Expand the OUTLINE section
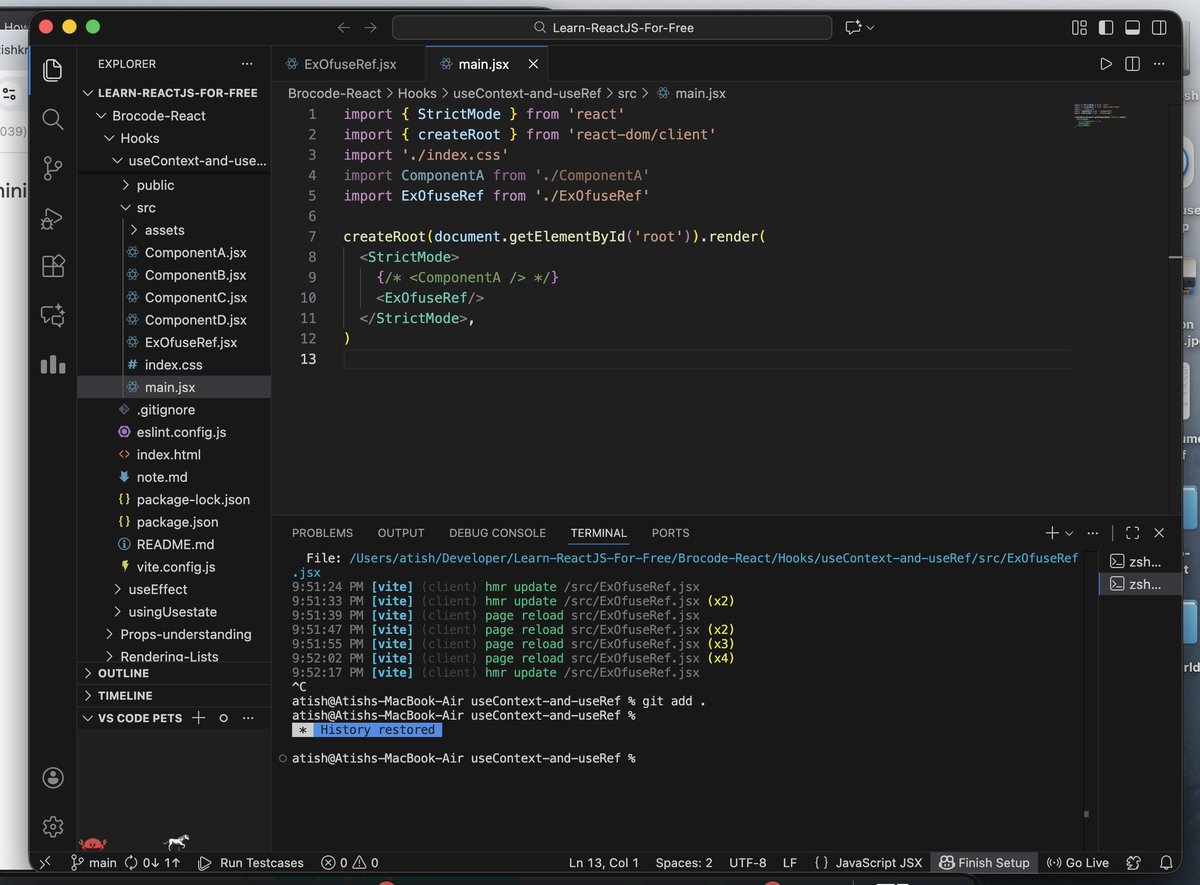Viewport: 1200px width, 885px height. coord(174,673)
